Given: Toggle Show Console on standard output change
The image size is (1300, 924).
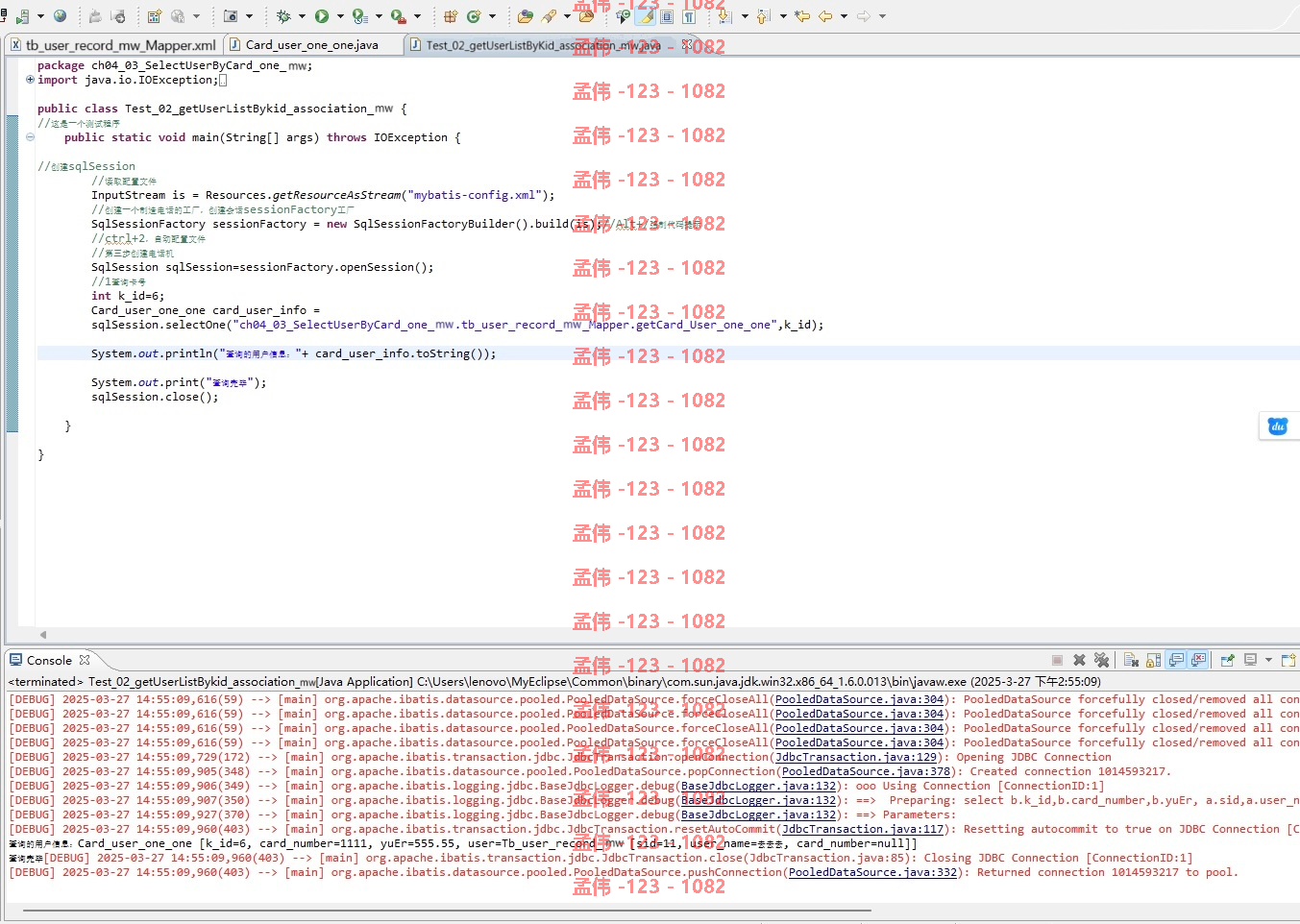Looking at the screenshot, I should (x=1176, y=660).
